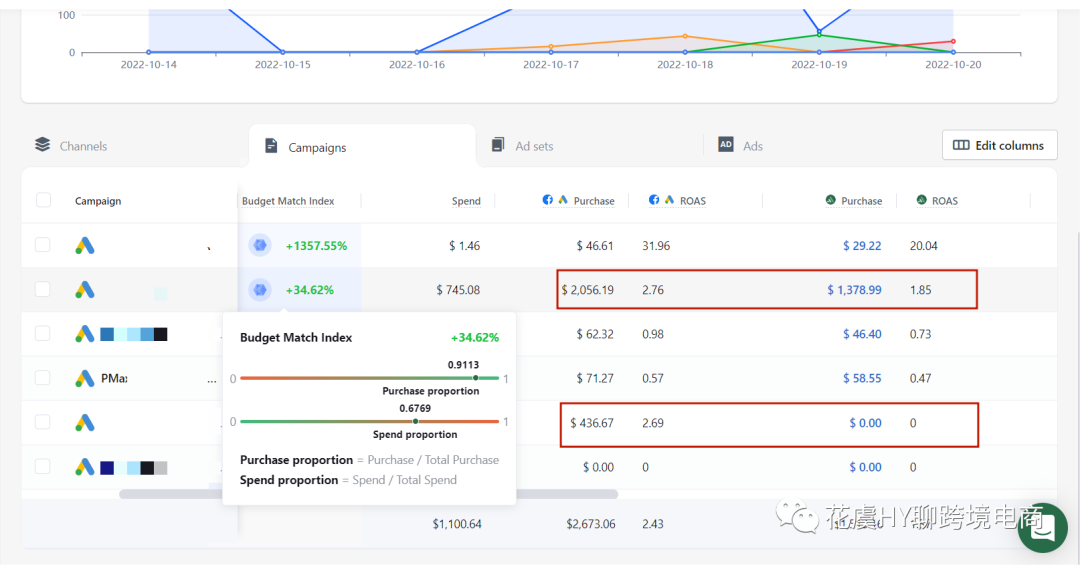This screenshot has width=1080, height=565.
Task: Click Google Ads icon beside PMax campaign
Action: coord(85,378)
